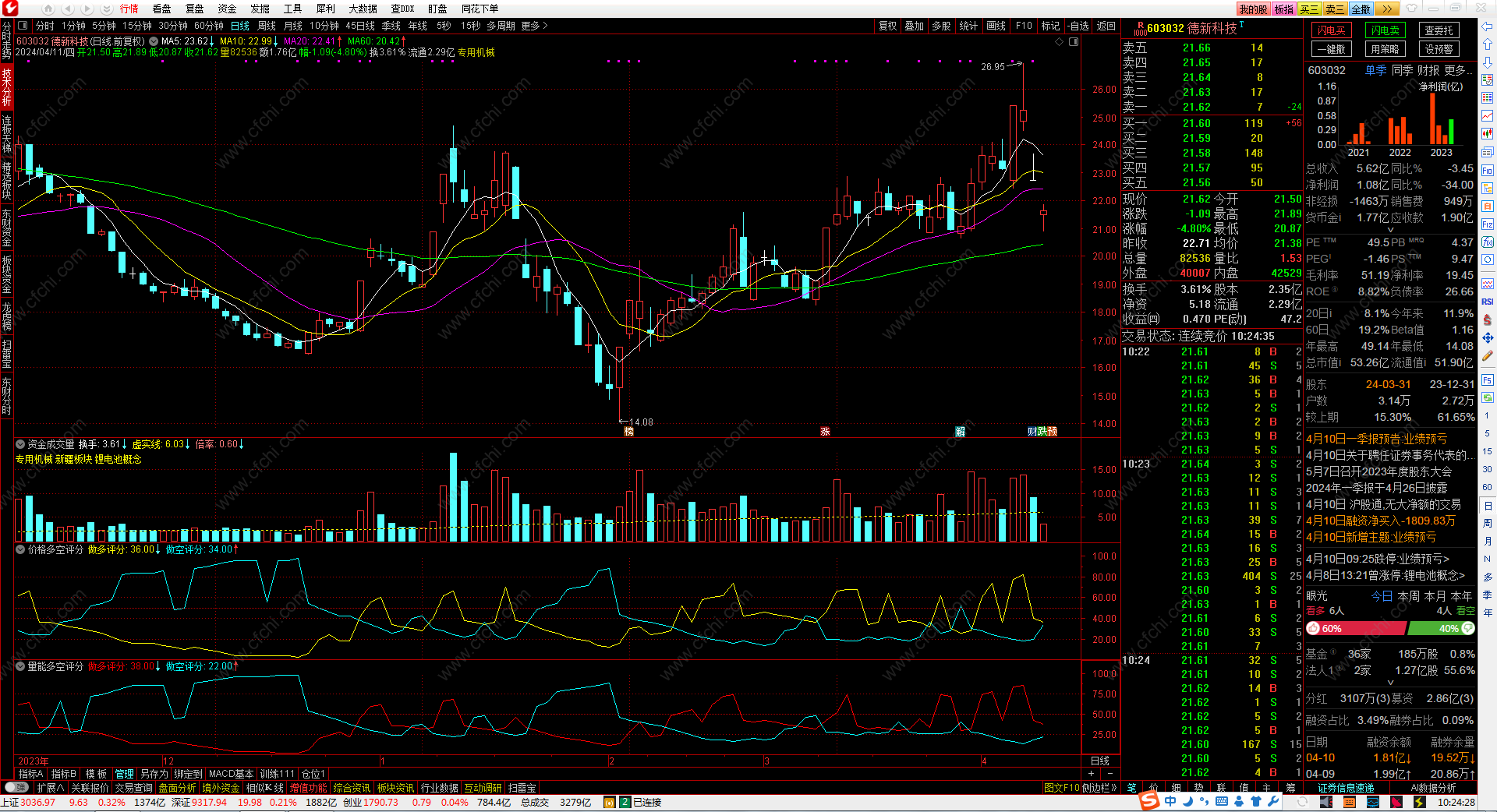Click the 中 input language indicator
This screenshot has width=1497, height=812.
pyautogui.click(x=1170, y=801)
